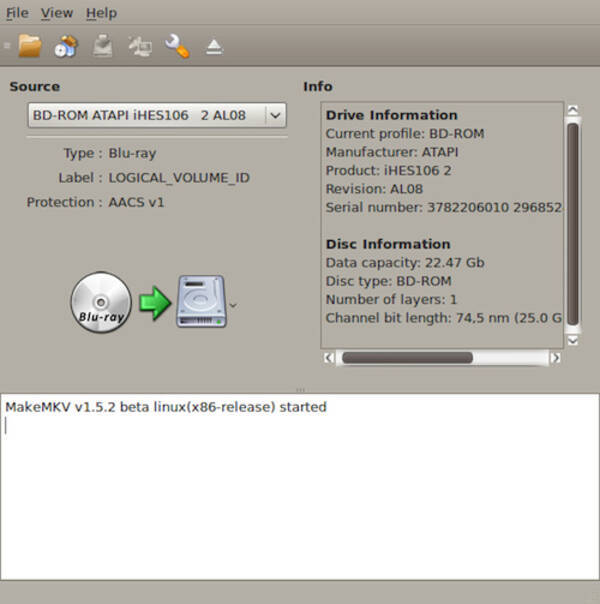Click the Stream toolbar icon

139,46
